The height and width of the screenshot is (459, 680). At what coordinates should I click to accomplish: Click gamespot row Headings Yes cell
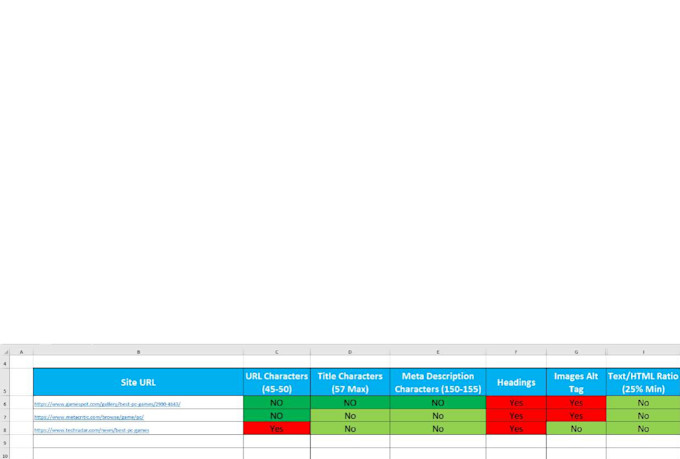pyautogui.click(x=516, y=403)
